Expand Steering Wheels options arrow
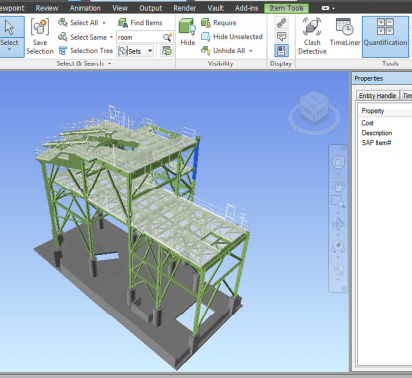Image resolution: width=412 pixels, height=378 pixels. tap(338, 174)
